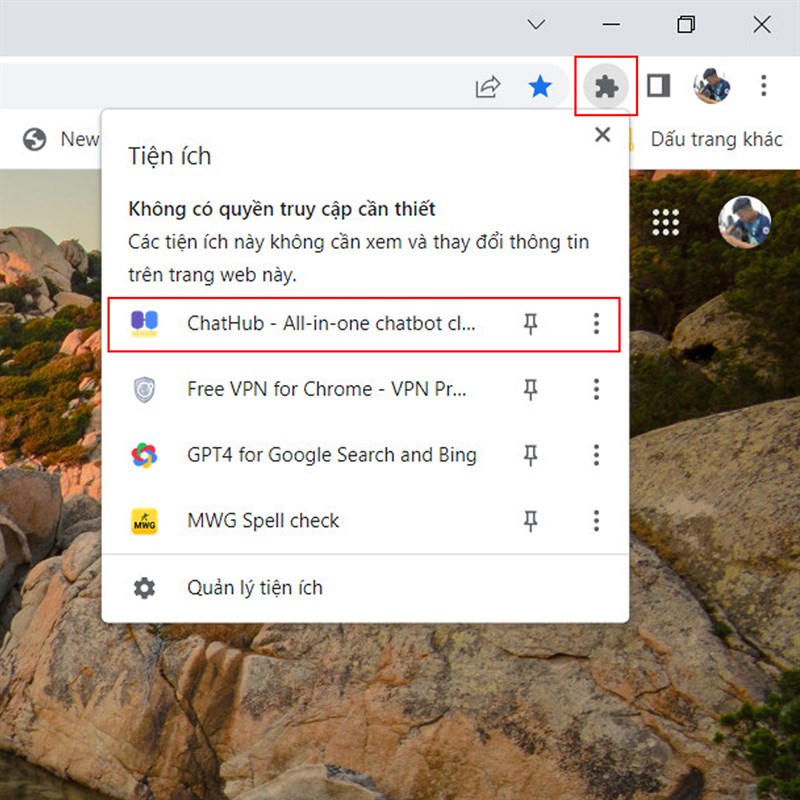The width and height of the screenshot is (800, 800).
Task: Pin ChatHub to the toolbar
Action: 532,323
